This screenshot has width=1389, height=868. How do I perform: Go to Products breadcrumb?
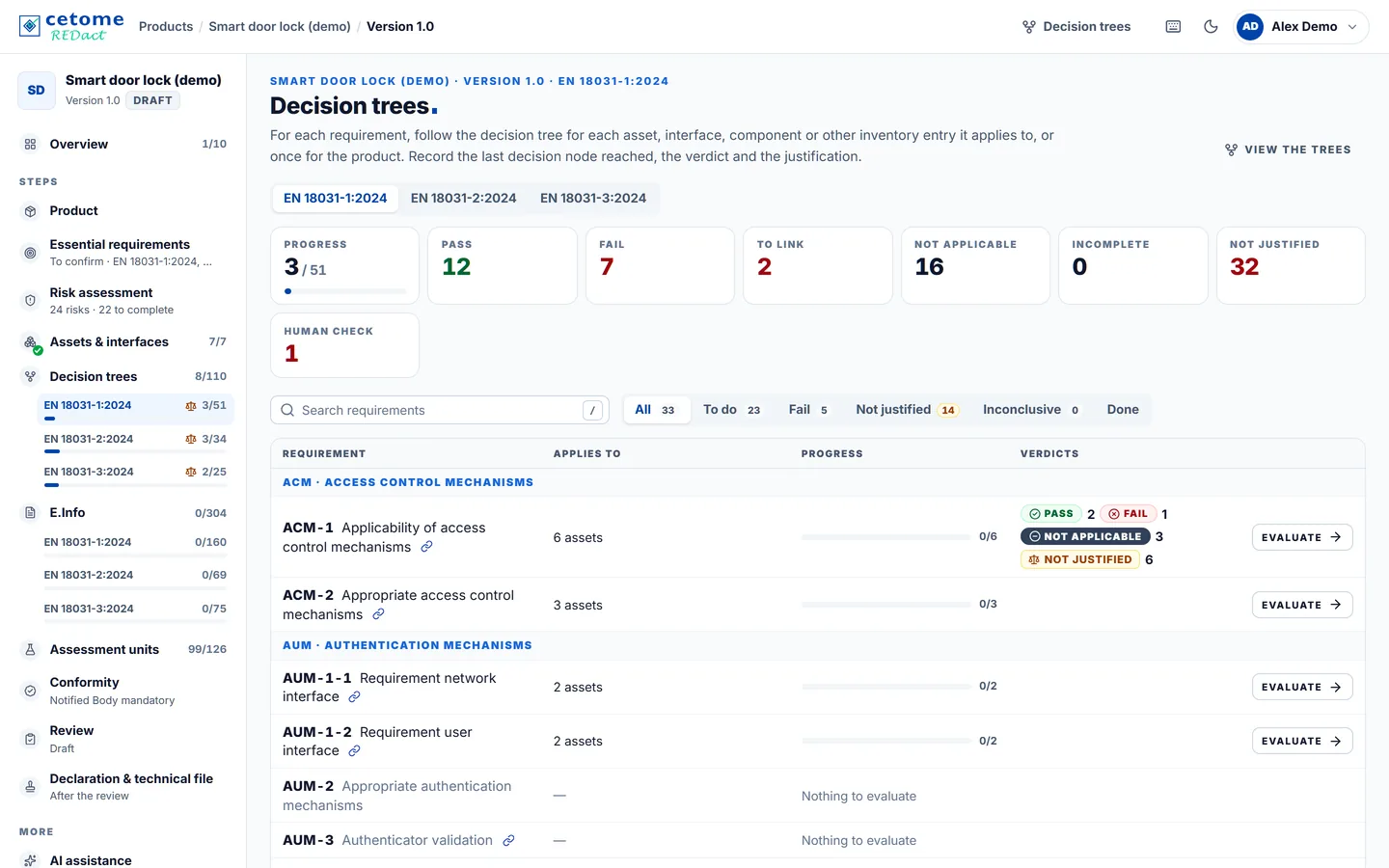[x=166, y=27]
